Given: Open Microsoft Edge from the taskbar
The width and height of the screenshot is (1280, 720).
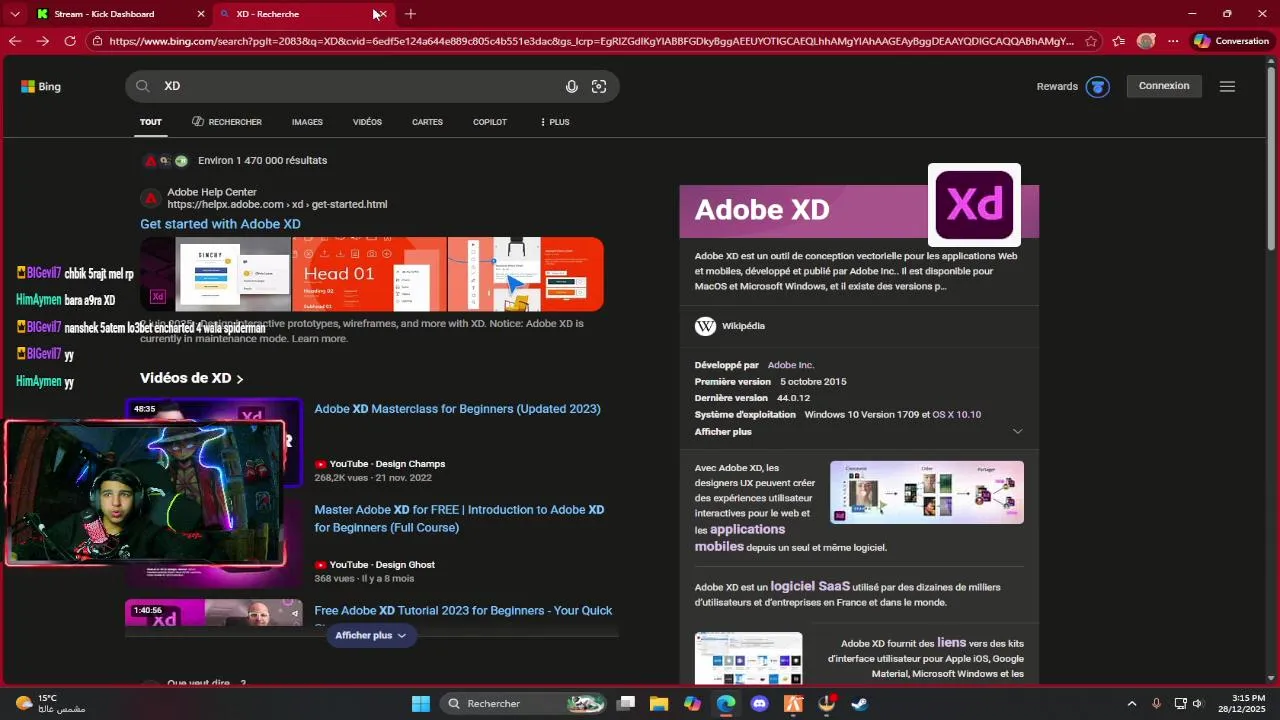Looking at the screenshot, I should click(726, 704).
